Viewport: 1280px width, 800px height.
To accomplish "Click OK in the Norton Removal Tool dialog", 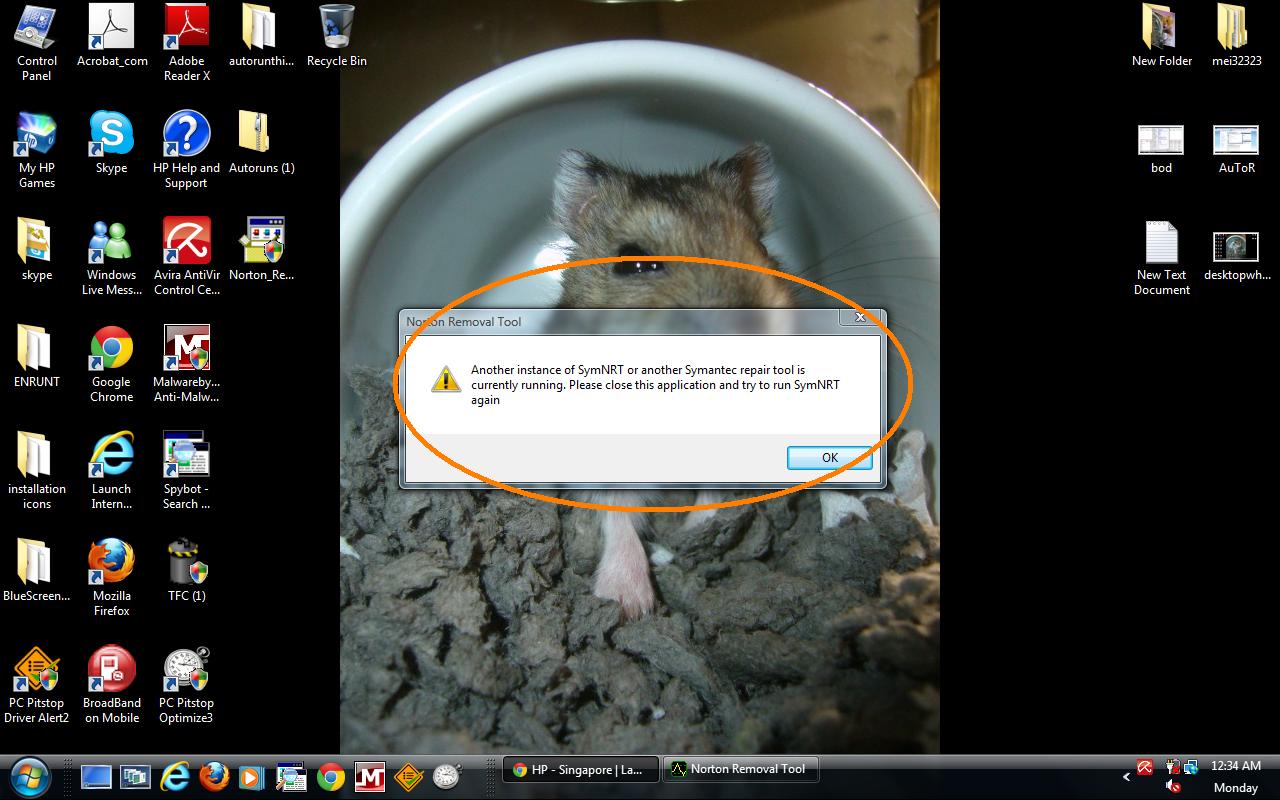I will [829, 457].
